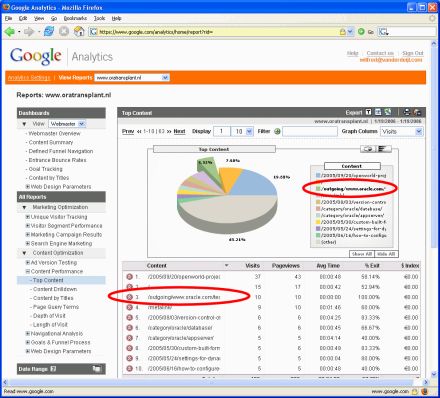Click the third Export icon beside Excel
The image size is (440, 398).
pos(388,112)
